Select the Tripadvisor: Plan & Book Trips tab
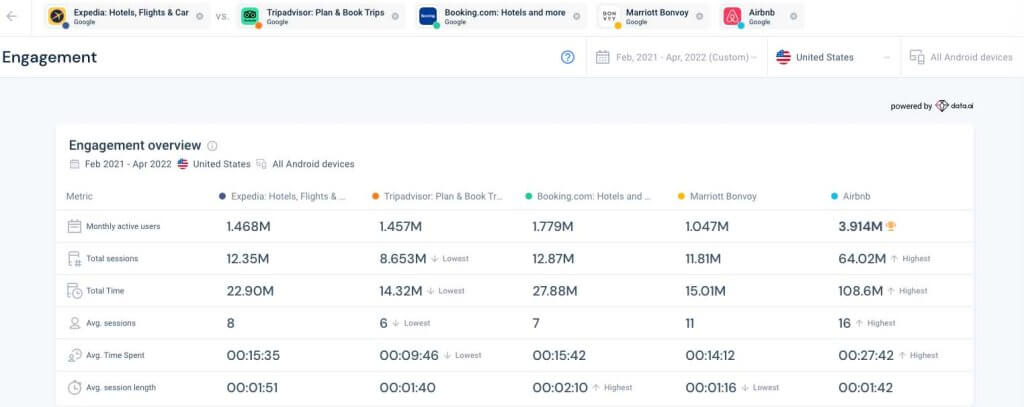The width and height of the screenshot is (1024, 407). pyautogui.click(x=325, y=12)
